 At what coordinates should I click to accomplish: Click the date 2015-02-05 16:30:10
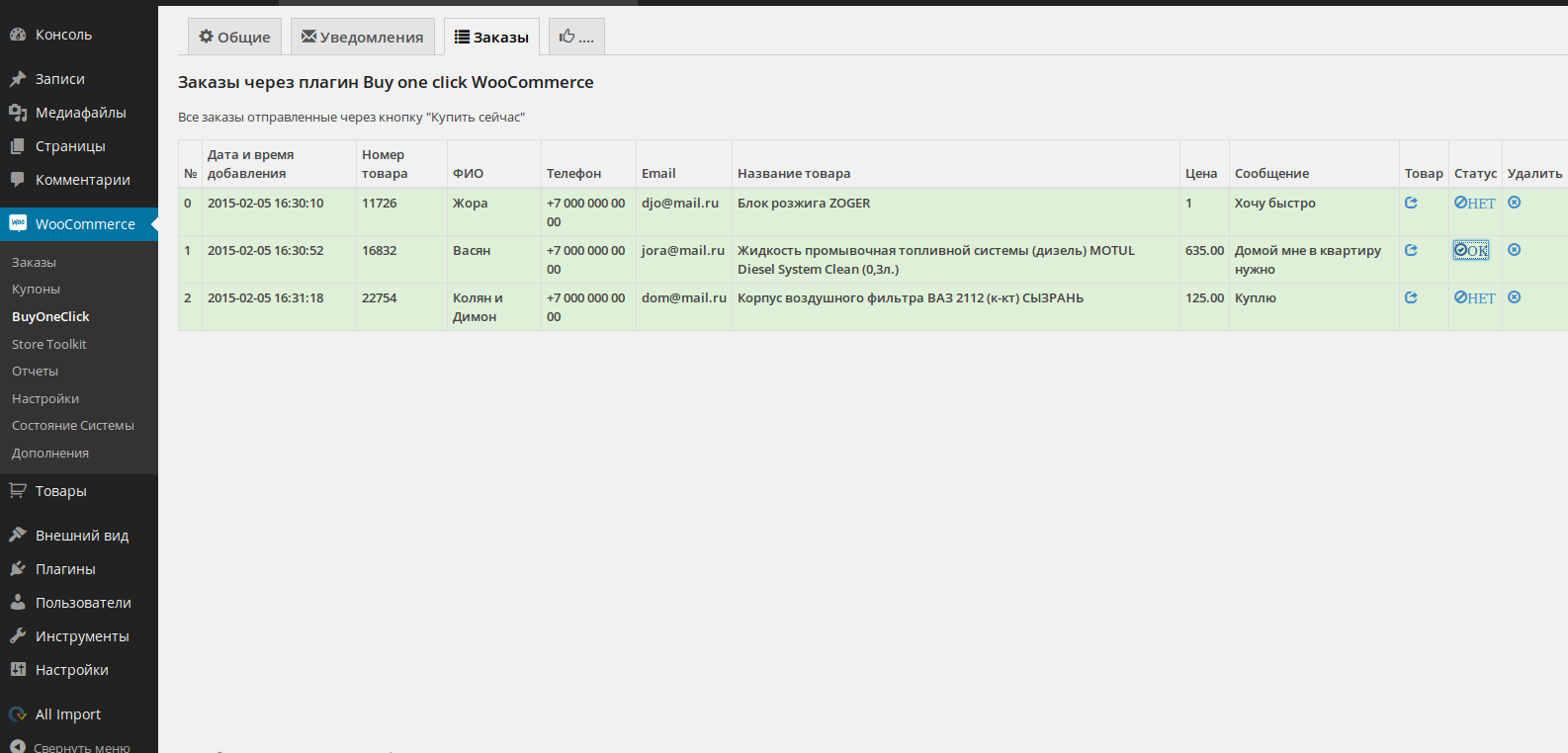(266, 203)
